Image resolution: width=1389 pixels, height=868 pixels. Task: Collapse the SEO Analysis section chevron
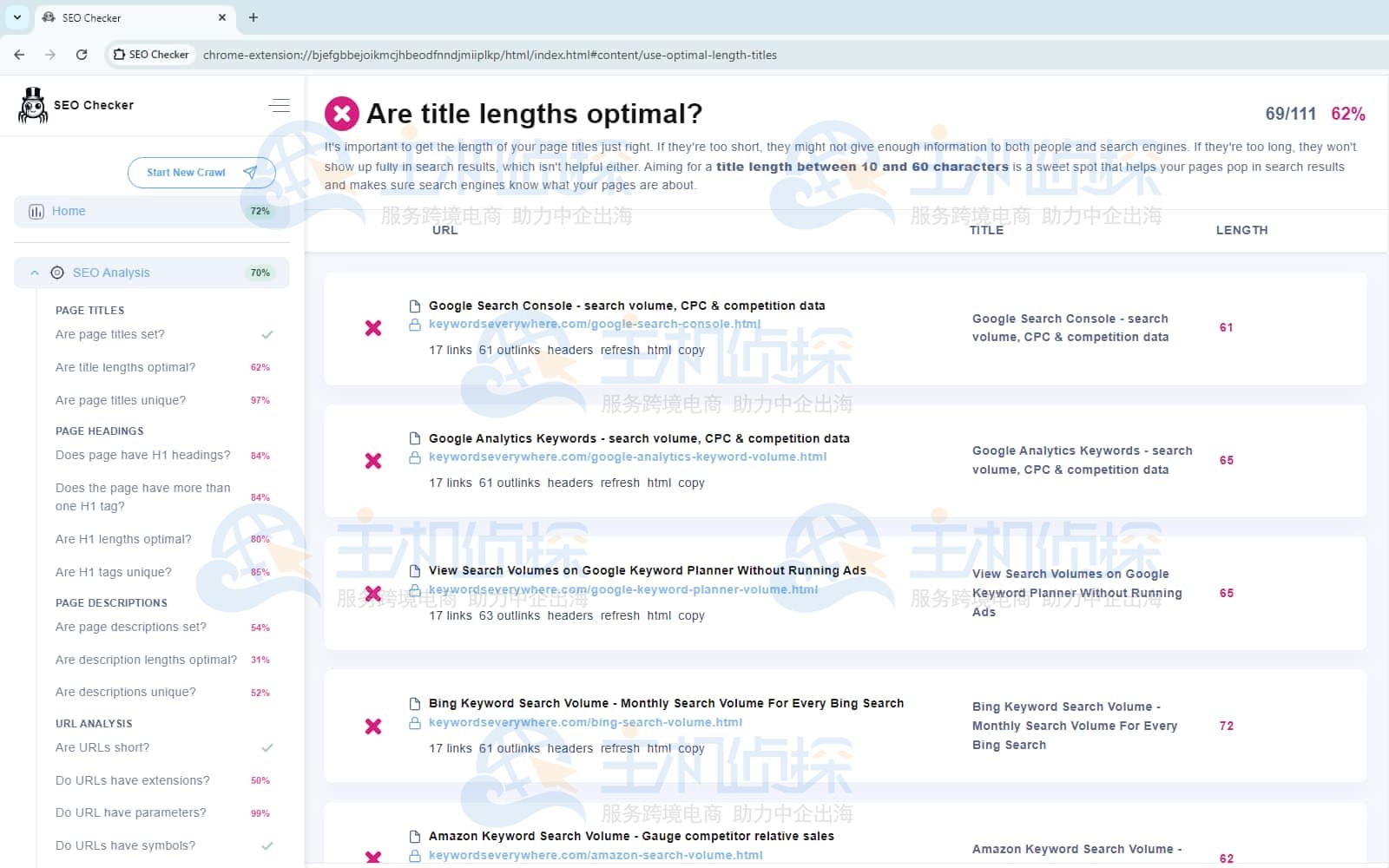tap(35, 273)
